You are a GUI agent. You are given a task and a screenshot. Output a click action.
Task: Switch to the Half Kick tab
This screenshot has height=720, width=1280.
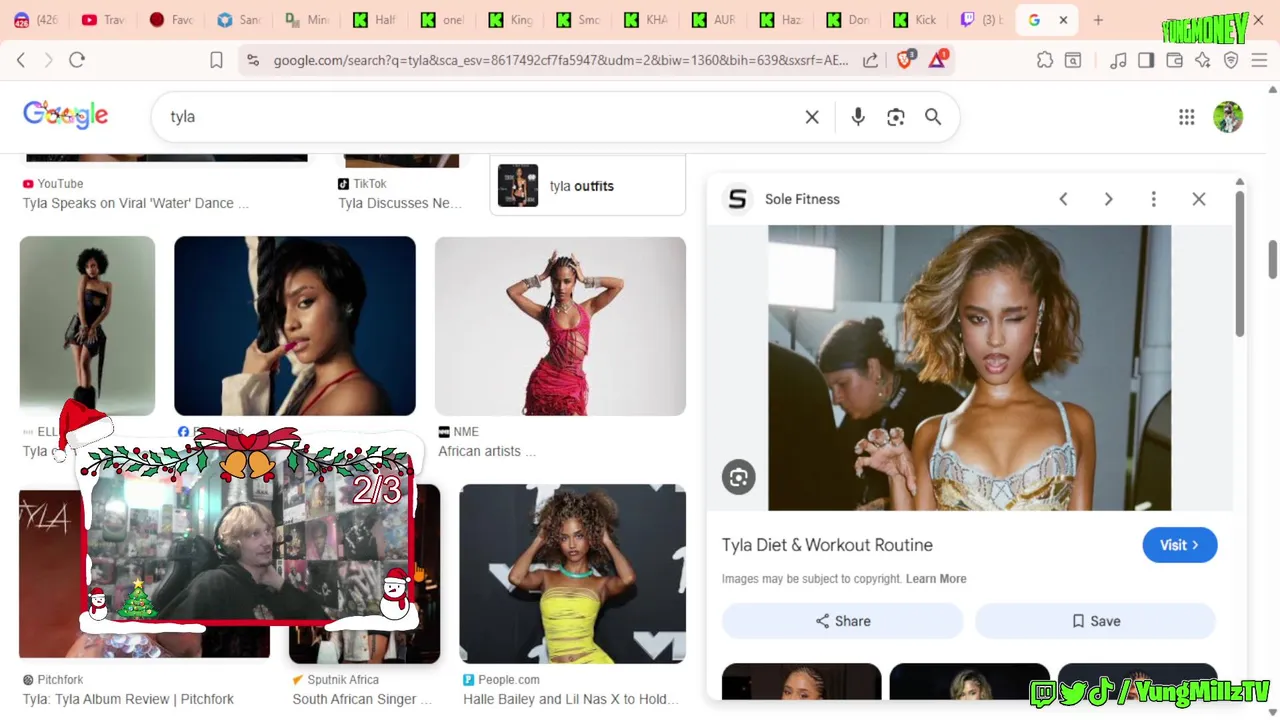pos(376,20)
